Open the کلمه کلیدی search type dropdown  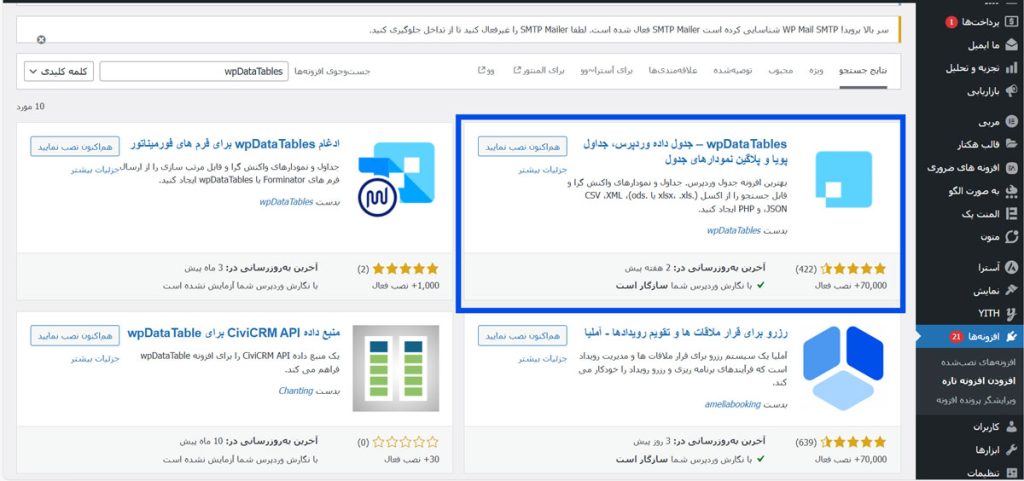tap(59, 71)
